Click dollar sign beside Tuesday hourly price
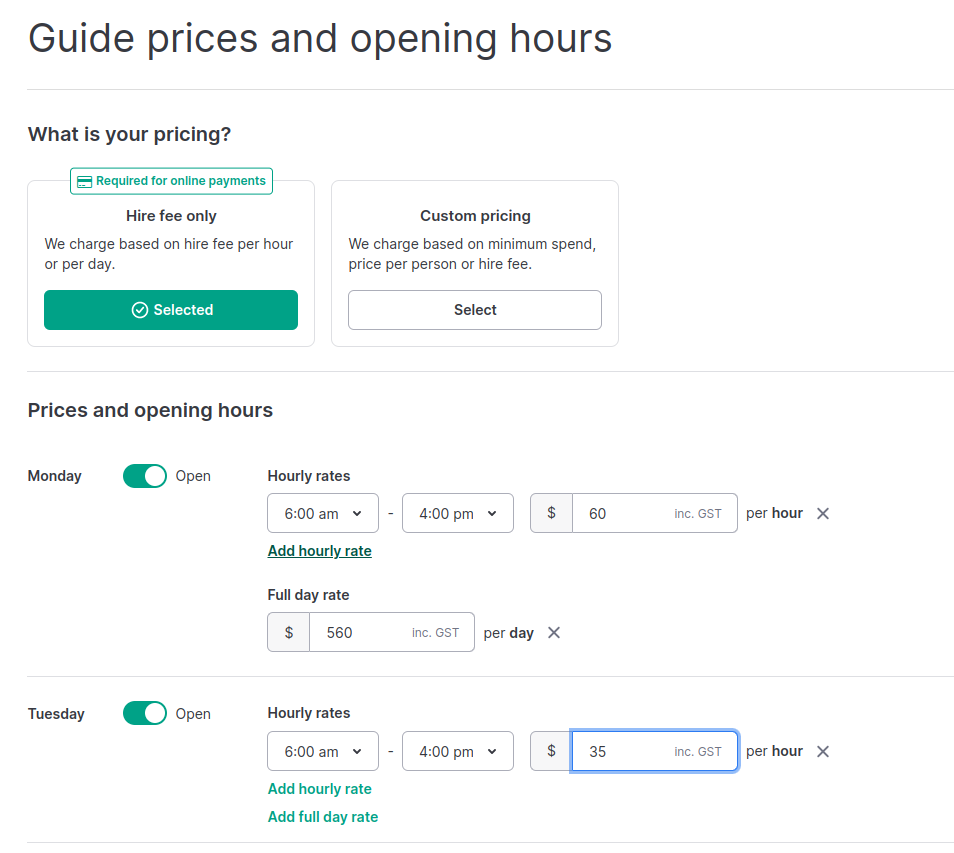The height and width of the screenshot is (853, 954). (x=551, y=751)
